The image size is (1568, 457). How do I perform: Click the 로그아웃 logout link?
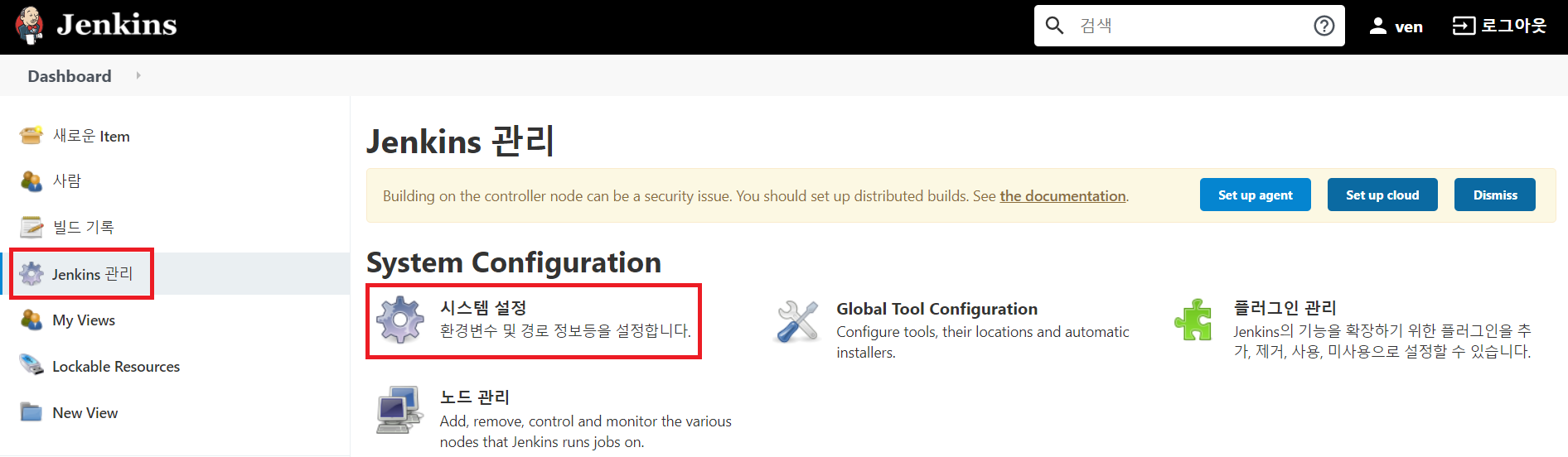(1514, 26)
